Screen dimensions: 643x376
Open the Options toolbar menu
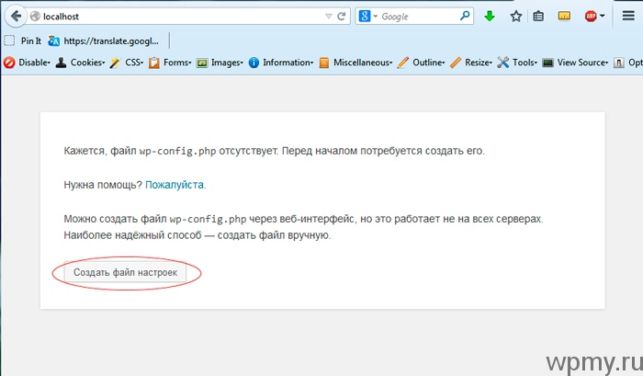(x=628, y=62)
